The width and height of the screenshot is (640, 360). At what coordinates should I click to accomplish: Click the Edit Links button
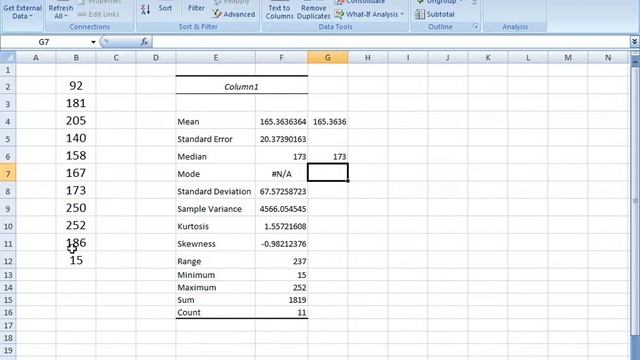click(98, 14)
